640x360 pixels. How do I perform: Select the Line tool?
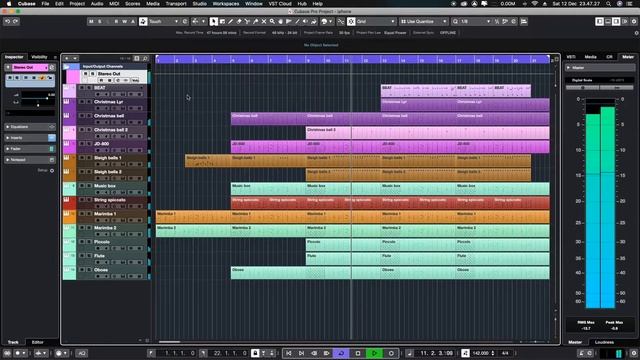point(297,21)
